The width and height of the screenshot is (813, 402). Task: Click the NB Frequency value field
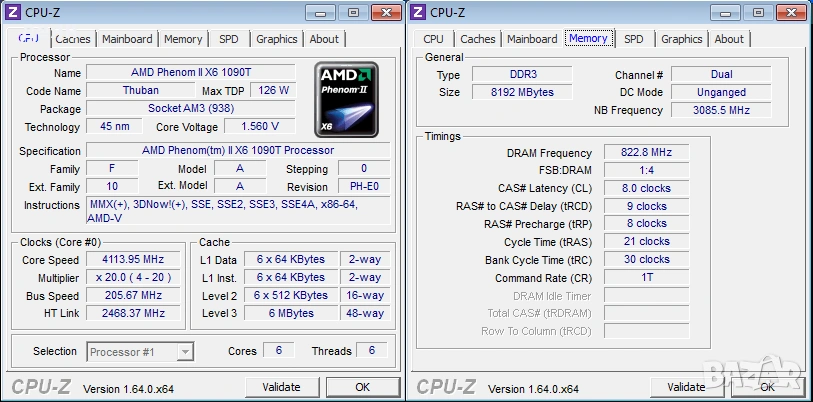pyautogui.click(x=721, y=110)
